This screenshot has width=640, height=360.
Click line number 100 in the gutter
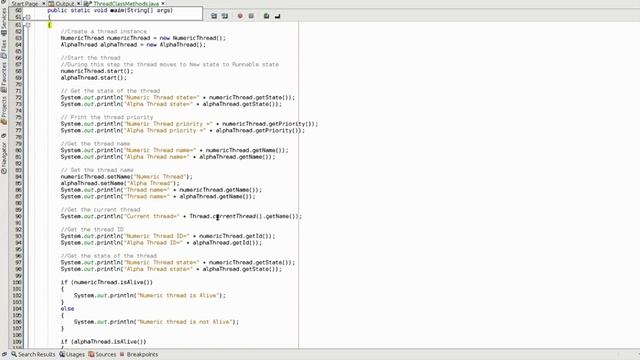click(17, 282)
